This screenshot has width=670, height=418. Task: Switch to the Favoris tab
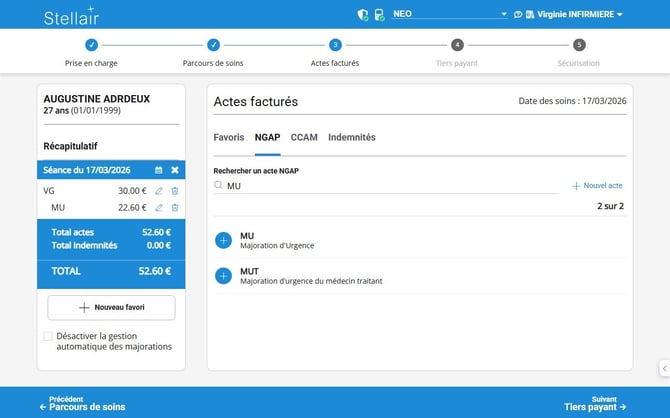[229, 137]
